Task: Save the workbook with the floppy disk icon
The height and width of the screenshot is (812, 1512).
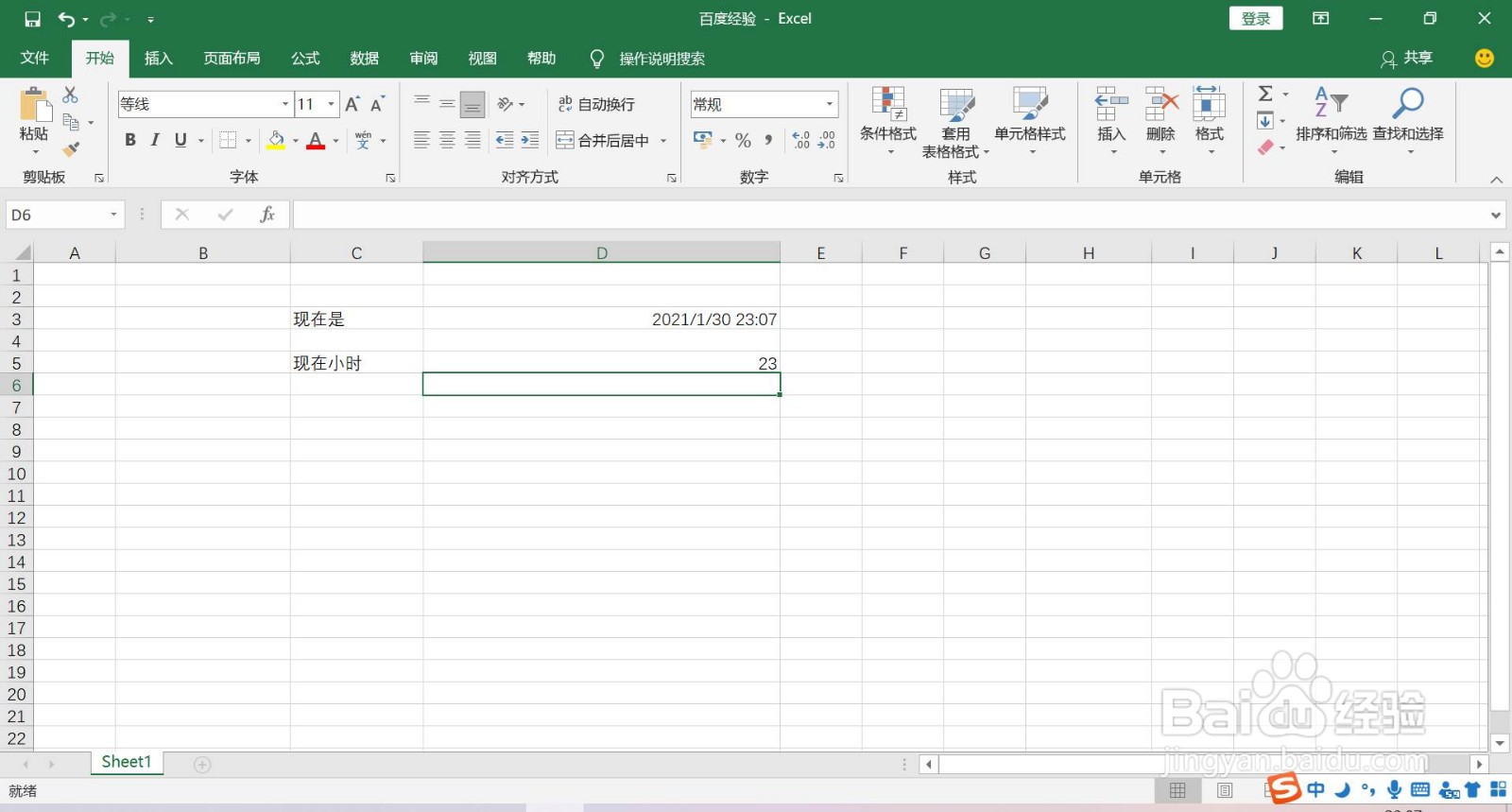Action: [x=33, y=19]
